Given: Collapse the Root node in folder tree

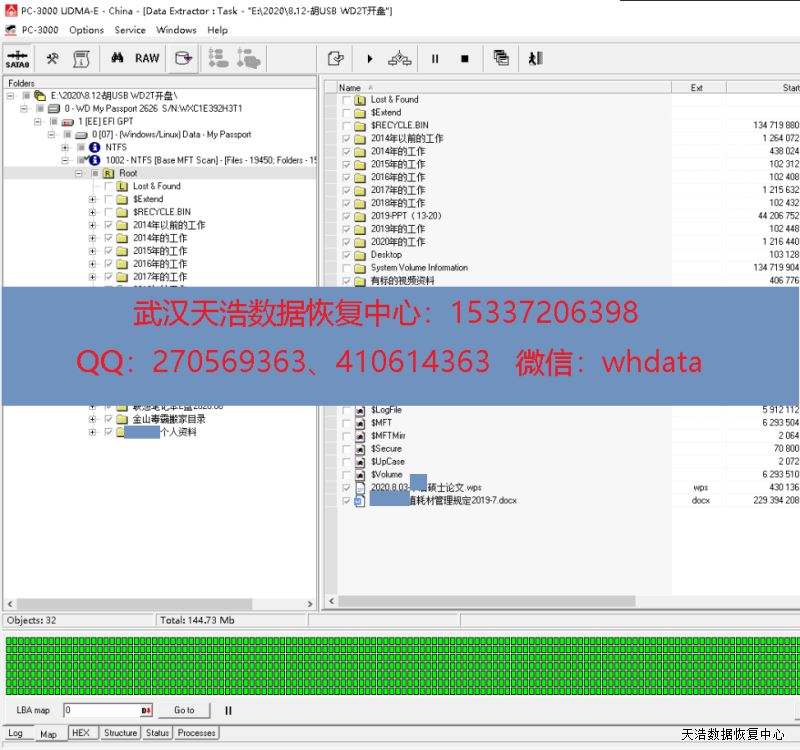Looking at the screenshot, I should (x=79, y=173).
